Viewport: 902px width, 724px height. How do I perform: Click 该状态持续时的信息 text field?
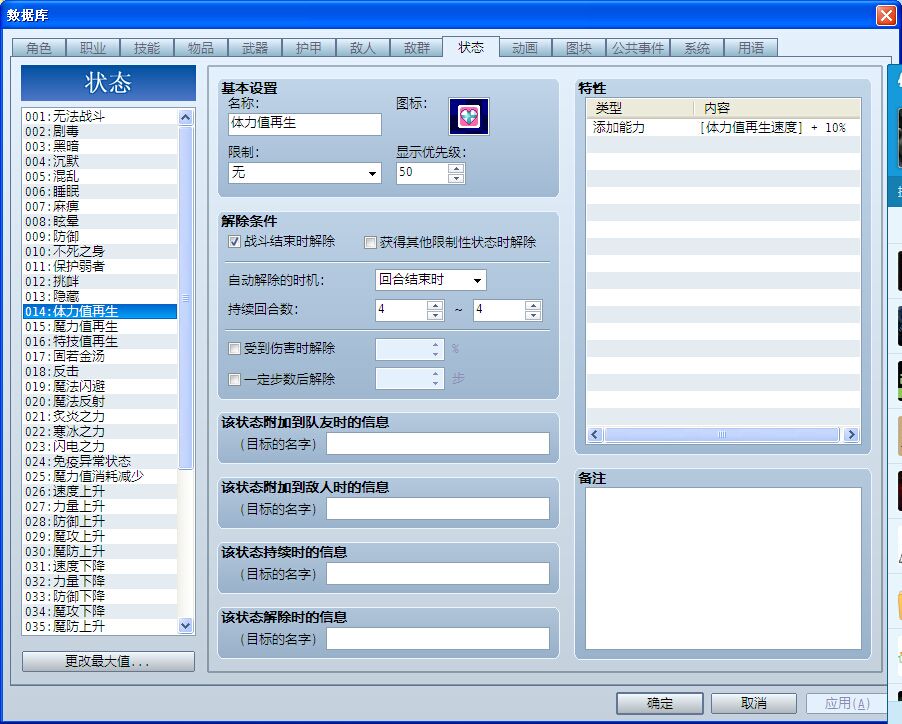point(438,574)
